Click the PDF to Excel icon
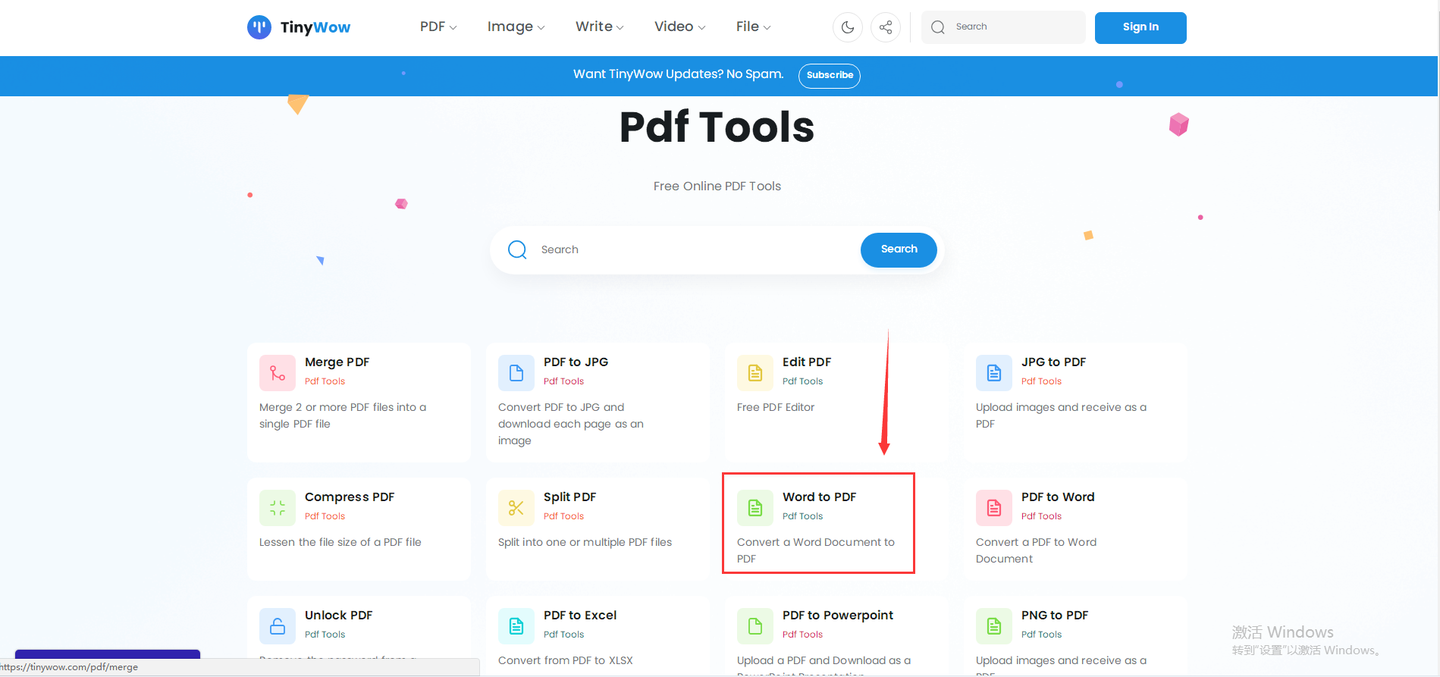Screen dimensions: 1440x677 [516, 625]
